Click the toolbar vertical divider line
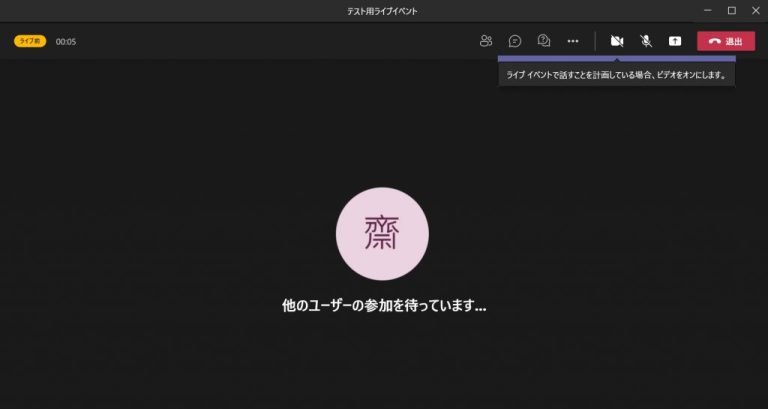768x409 pixels. pyautogui.click(x=596, y=41)
